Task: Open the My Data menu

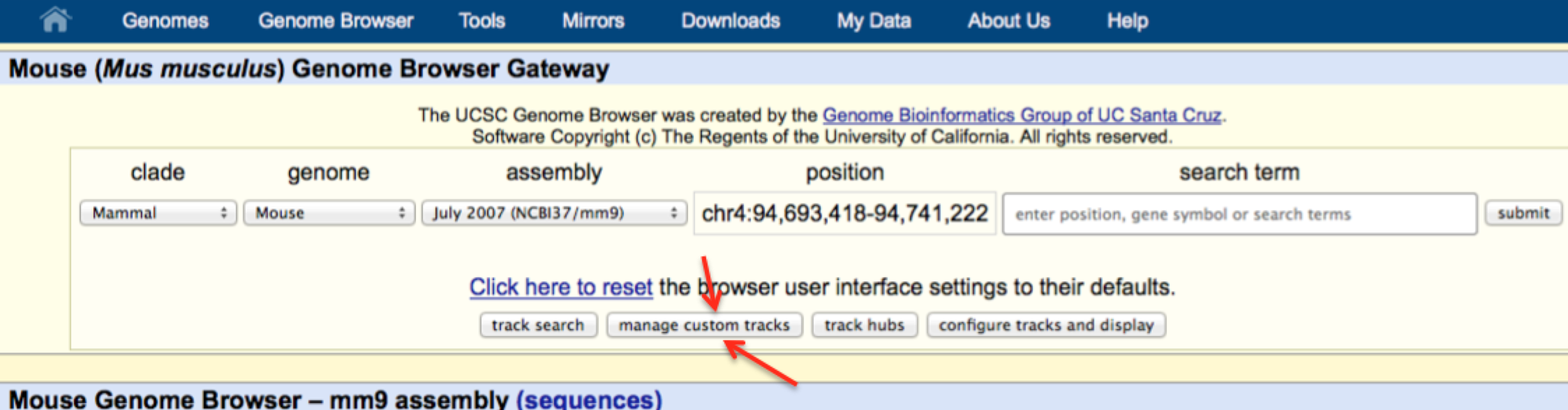Action: coord(874,21)
